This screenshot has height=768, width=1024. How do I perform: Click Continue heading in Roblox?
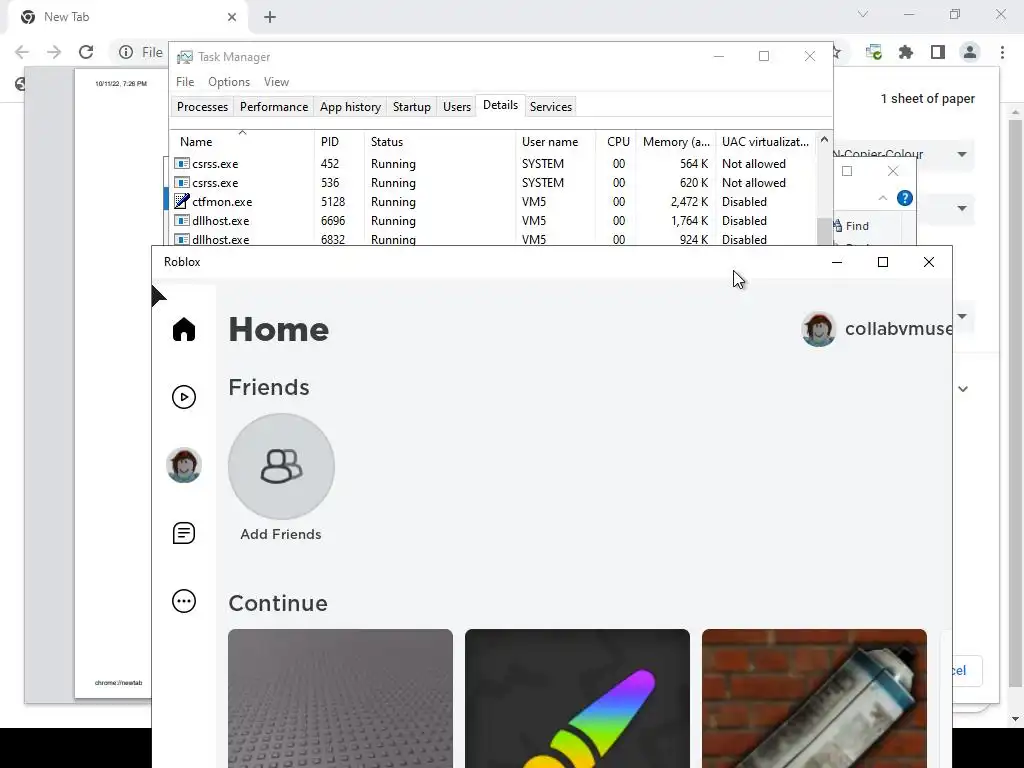coord(278,603)
